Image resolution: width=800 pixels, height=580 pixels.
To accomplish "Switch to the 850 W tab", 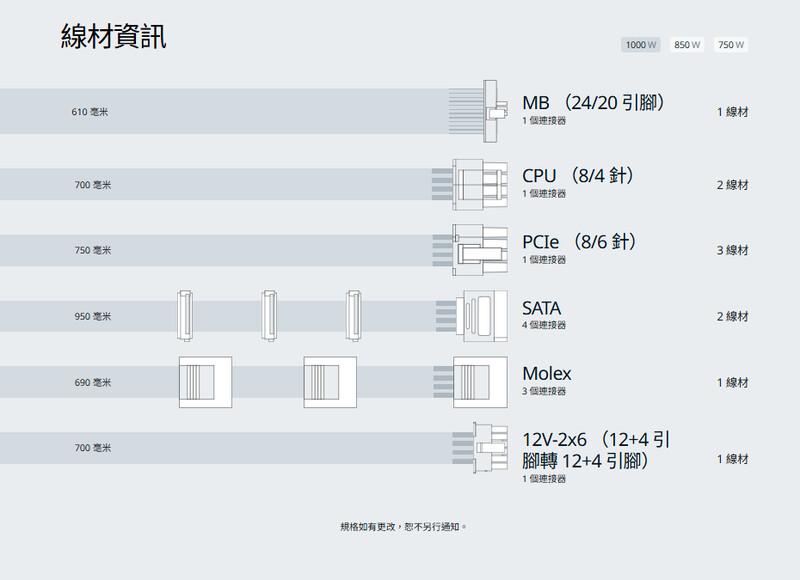I will (x=687, y=45).
